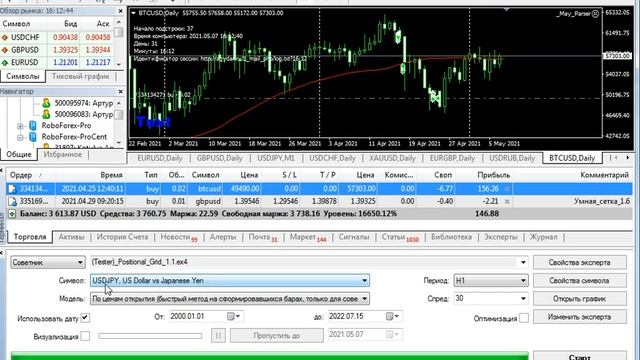Click the gbpusd buy order icon
Image resolution: width=640 pixels, height=360 pixels.
[12, 201]
